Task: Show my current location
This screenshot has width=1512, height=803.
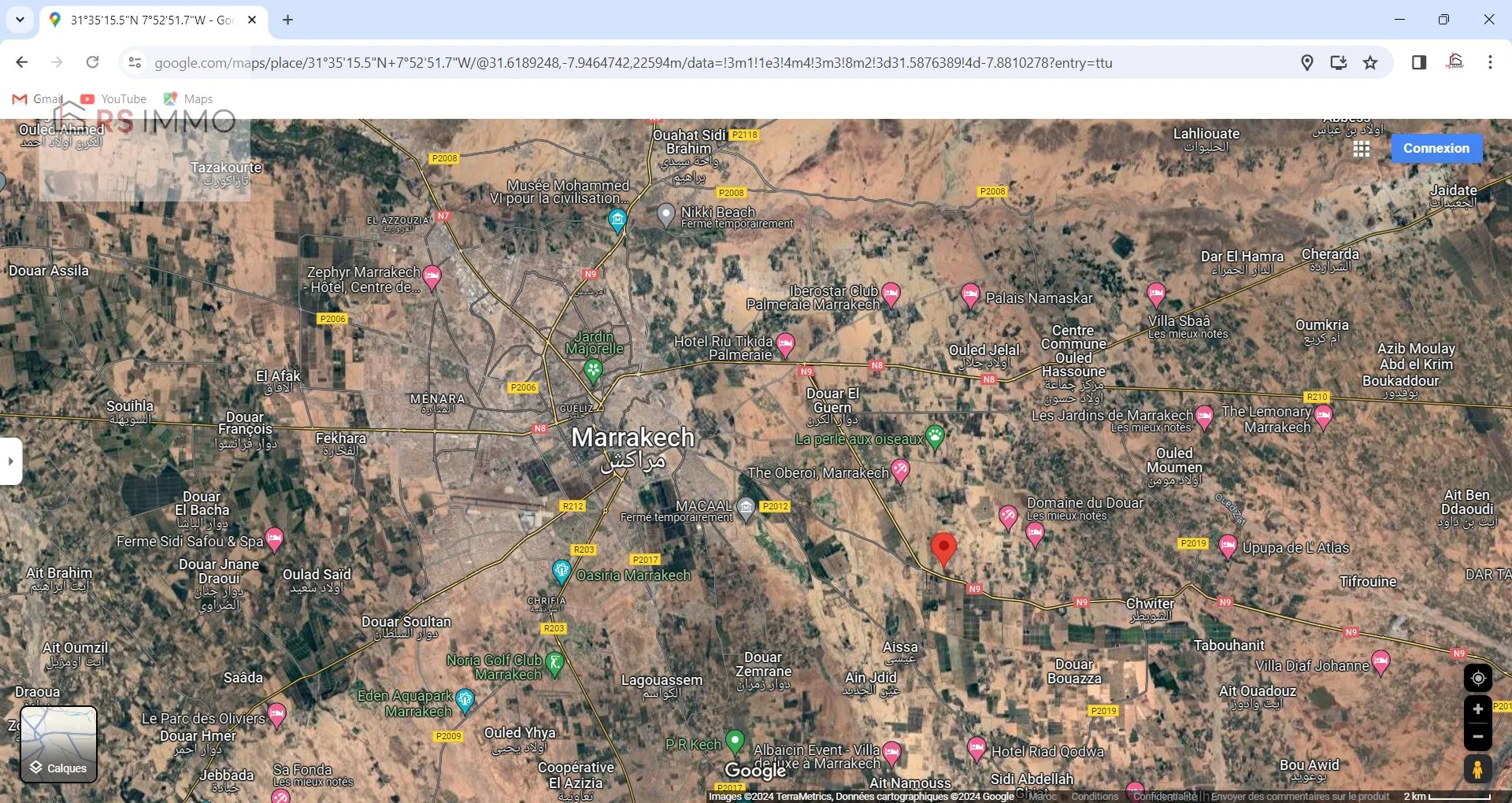Action: (1477, 678)
